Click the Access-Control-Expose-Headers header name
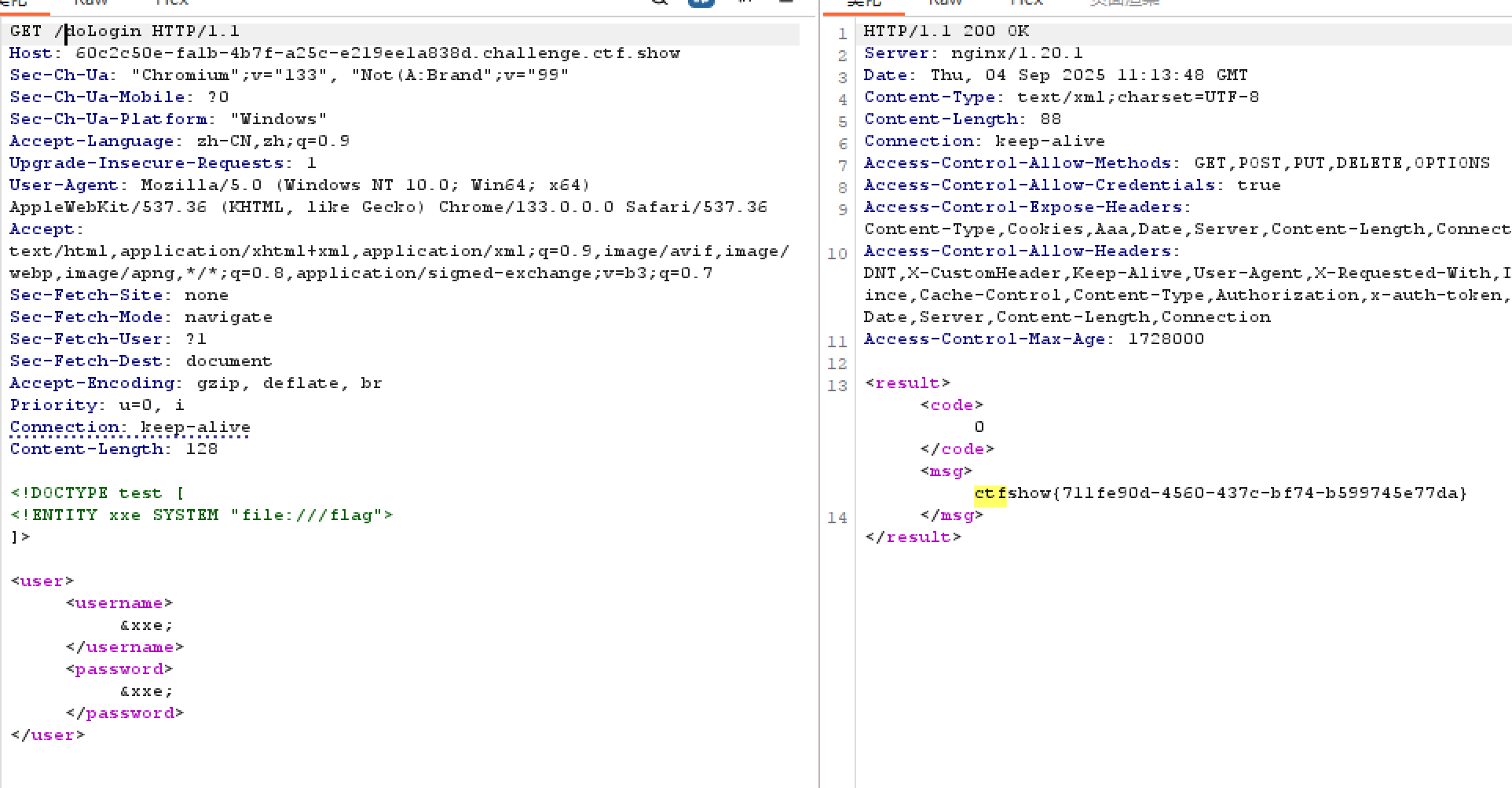Screen dimensions: 1512x788 (x=1027, y=207)
